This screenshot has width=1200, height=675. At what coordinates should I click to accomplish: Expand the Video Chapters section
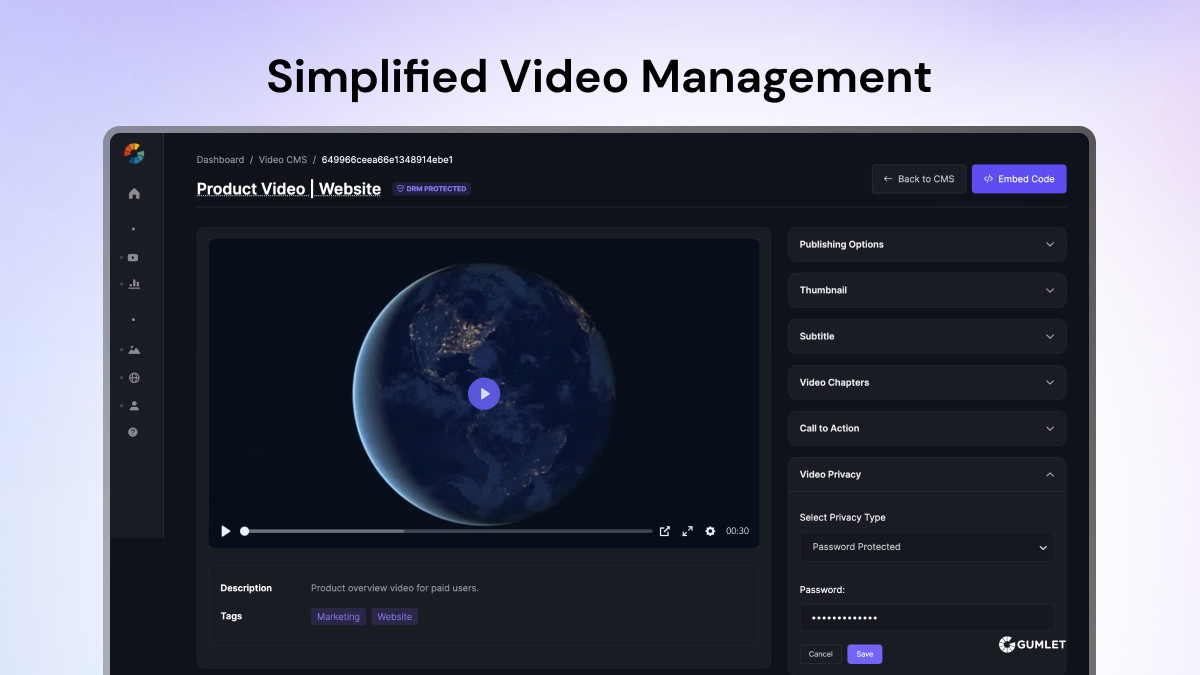[x=926, y=383]
